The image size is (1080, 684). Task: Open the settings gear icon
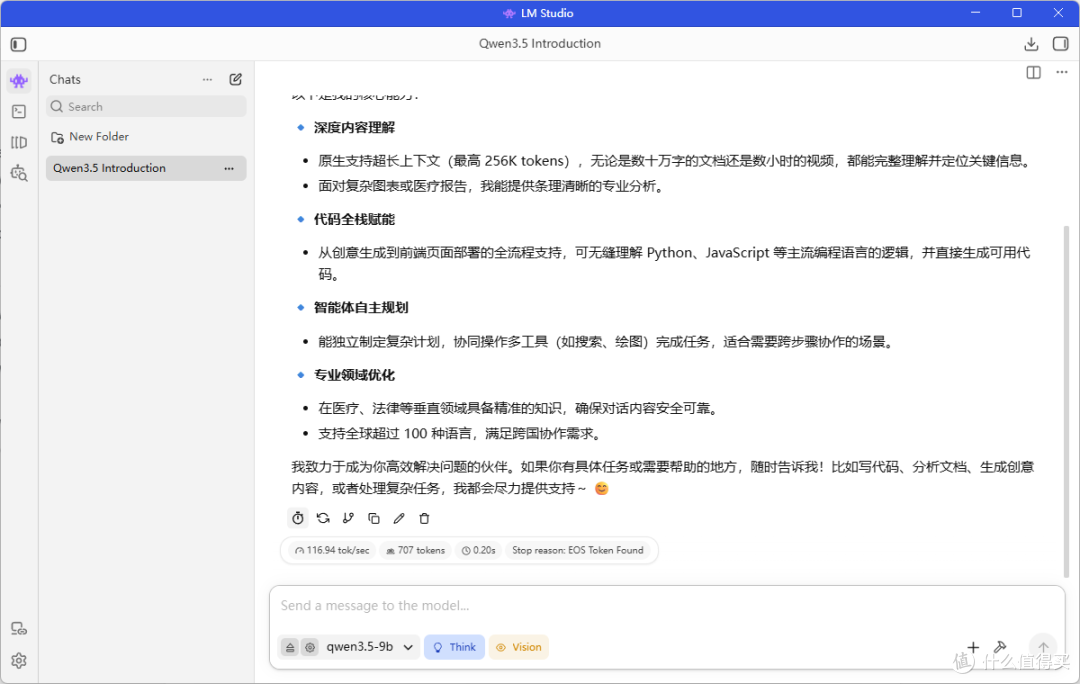(19, 660)
